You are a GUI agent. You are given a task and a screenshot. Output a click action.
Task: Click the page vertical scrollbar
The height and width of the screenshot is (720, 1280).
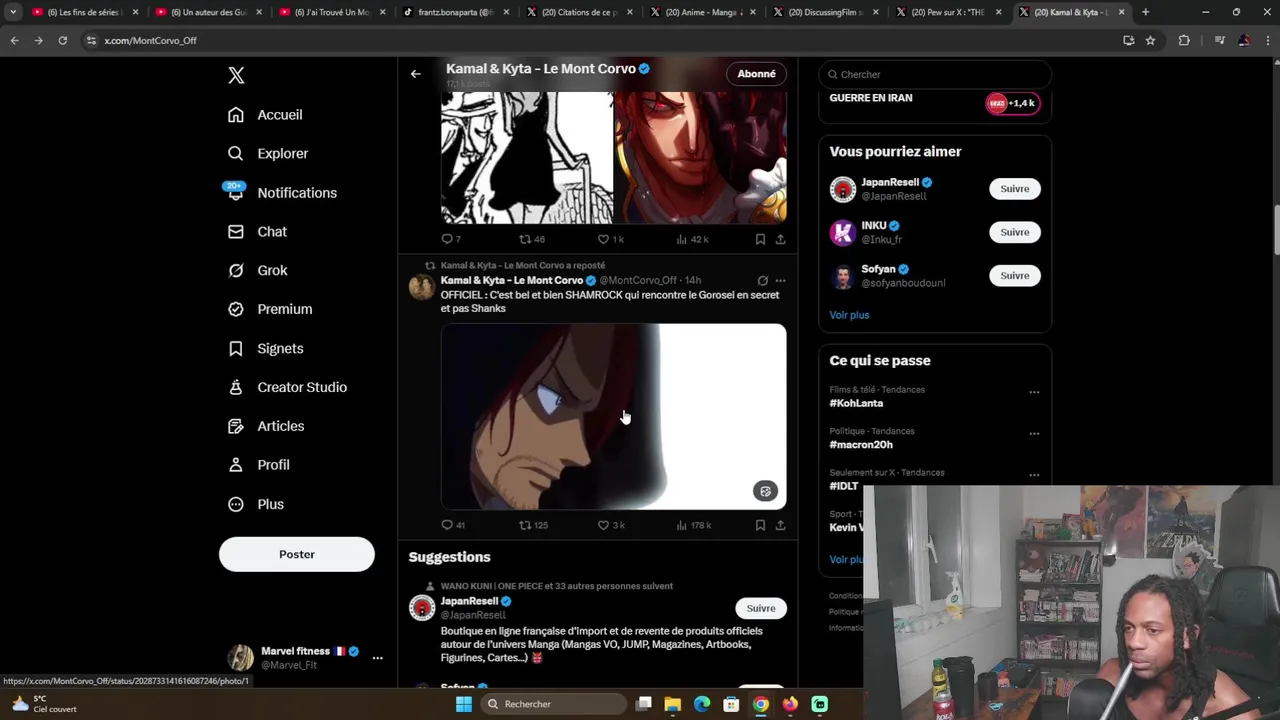1275,230
